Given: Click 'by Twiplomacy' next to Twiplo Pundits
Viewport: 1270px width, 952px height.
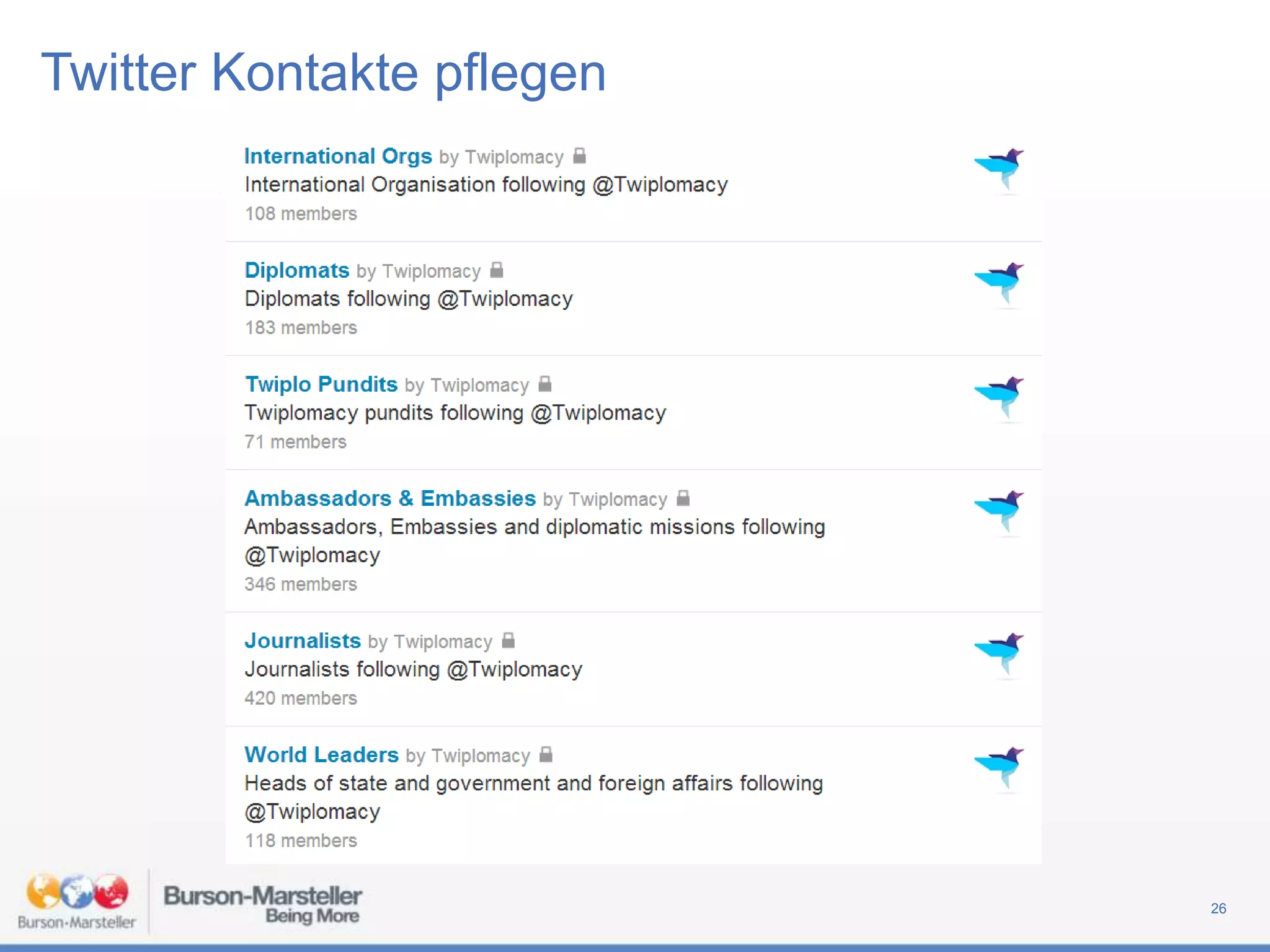Looking at the screenshot, I should pos(467,386).
